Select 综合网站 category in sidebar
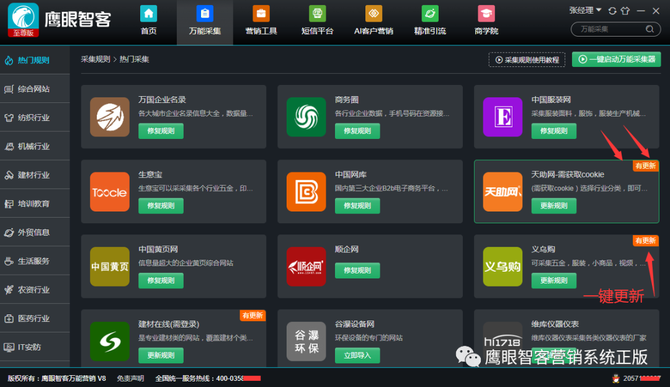 [35, 89]
